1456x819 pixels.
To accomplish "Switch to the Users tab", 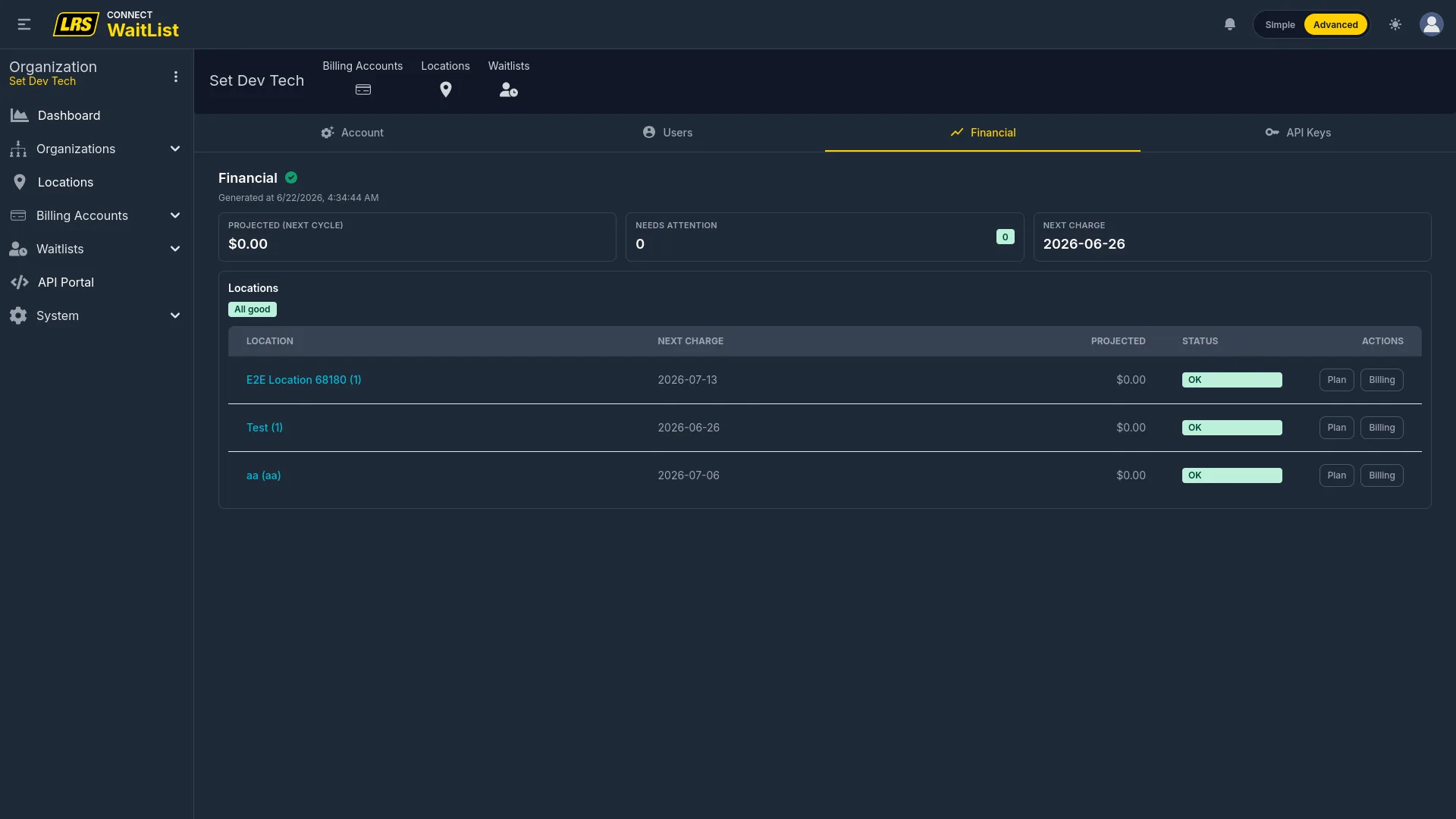I will pos(667,133).
